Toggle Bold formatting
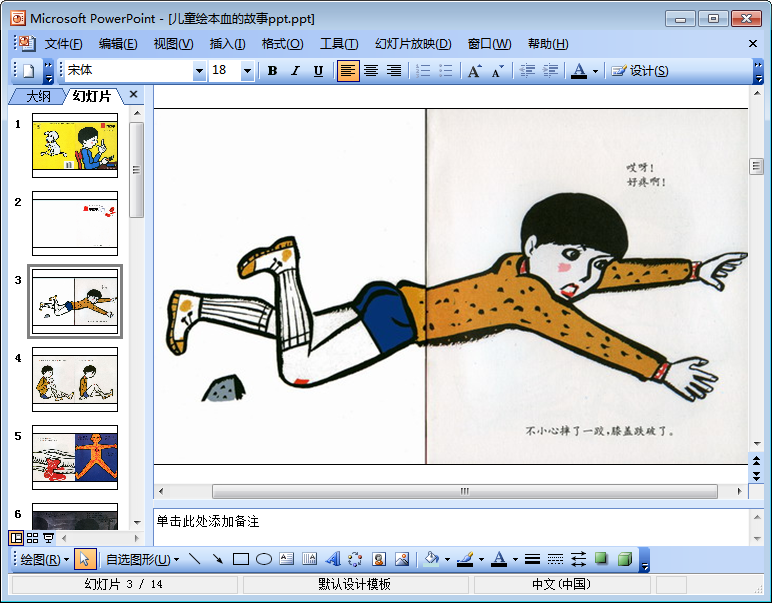Image resolution: width=772 pixels, height=603 pixels. click(x=272, y=71)
